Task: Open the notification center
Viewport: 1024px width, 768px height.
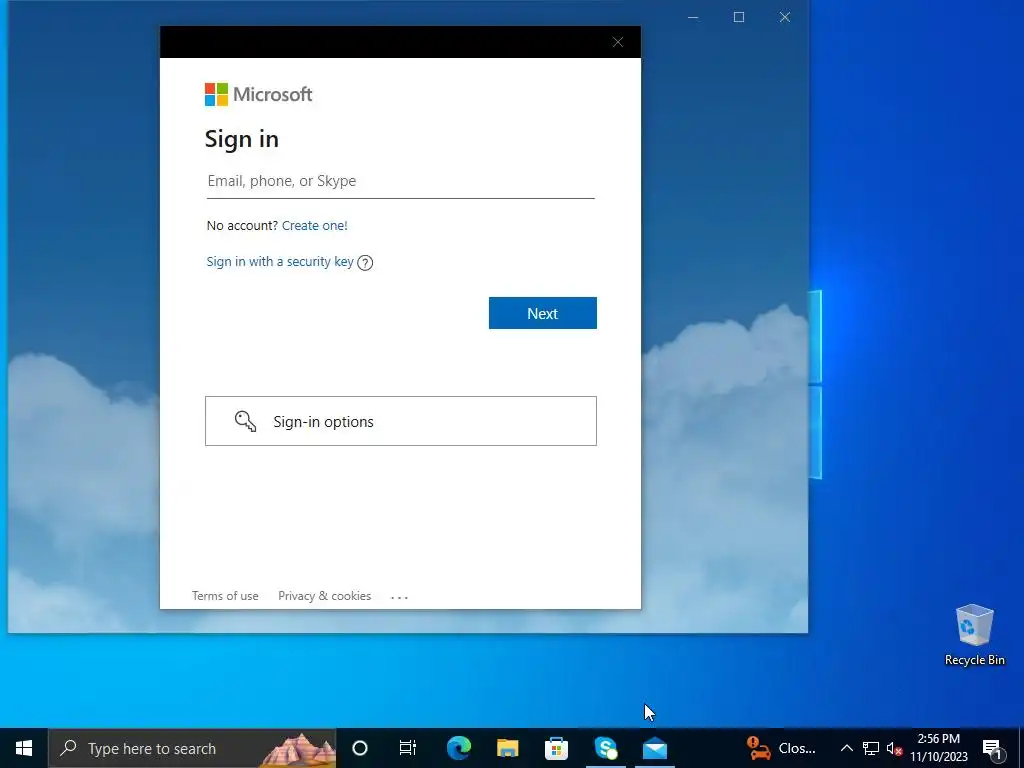Action: point(991,748)
